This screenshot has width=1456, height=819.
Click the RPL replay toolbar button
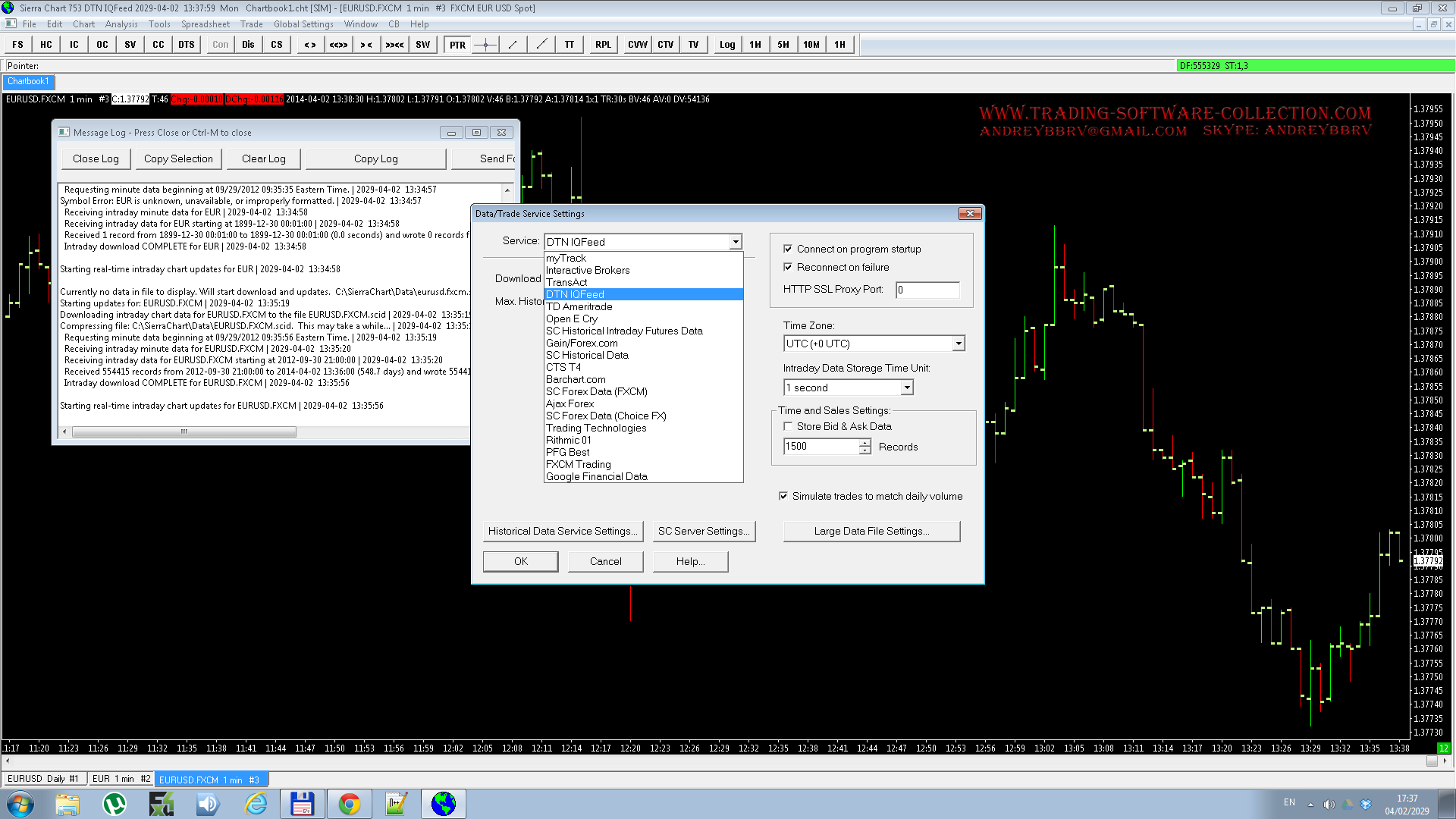(603, 45)
